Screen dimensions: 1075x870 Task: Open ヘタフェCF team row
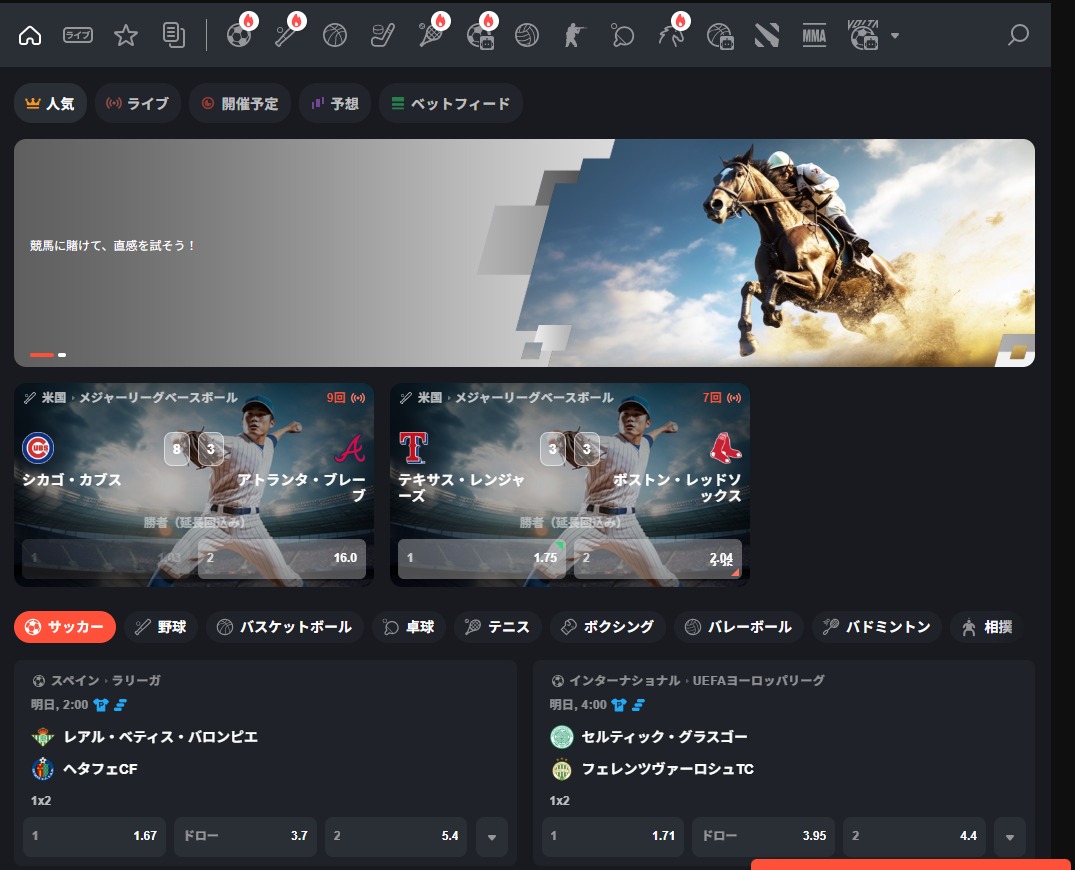[x=101, y=769]
